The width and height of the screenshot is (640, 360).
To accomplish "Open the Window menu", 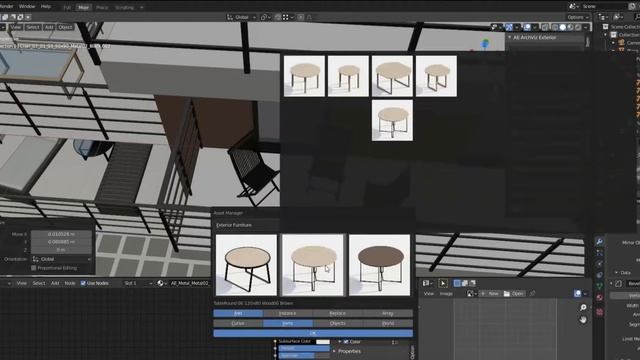I will [27, 6].
